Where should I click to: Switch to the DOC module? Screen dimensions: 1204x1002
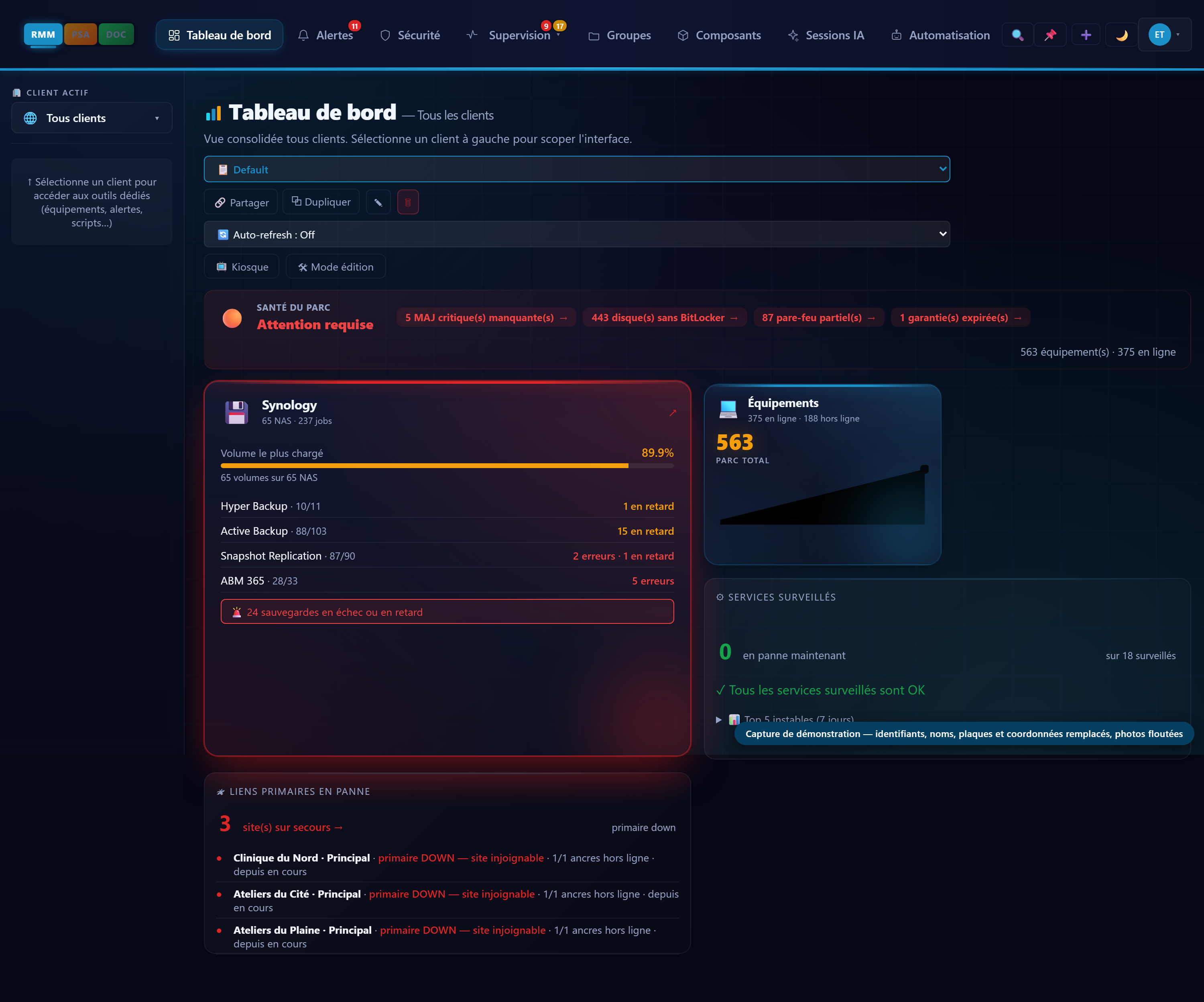[116, 35]
